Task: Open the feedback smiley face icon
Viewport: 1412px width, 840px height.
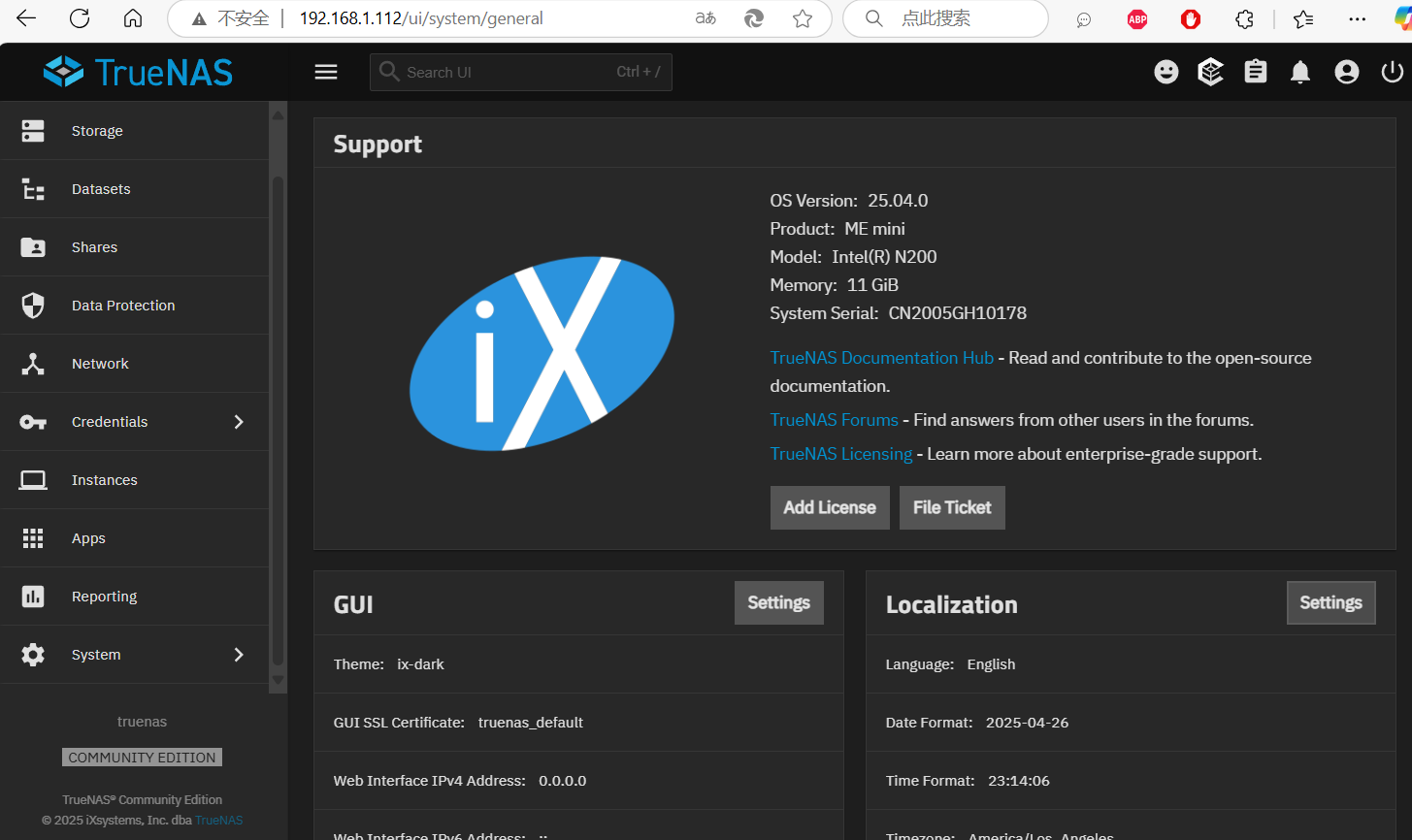Action: point(1166,73)
